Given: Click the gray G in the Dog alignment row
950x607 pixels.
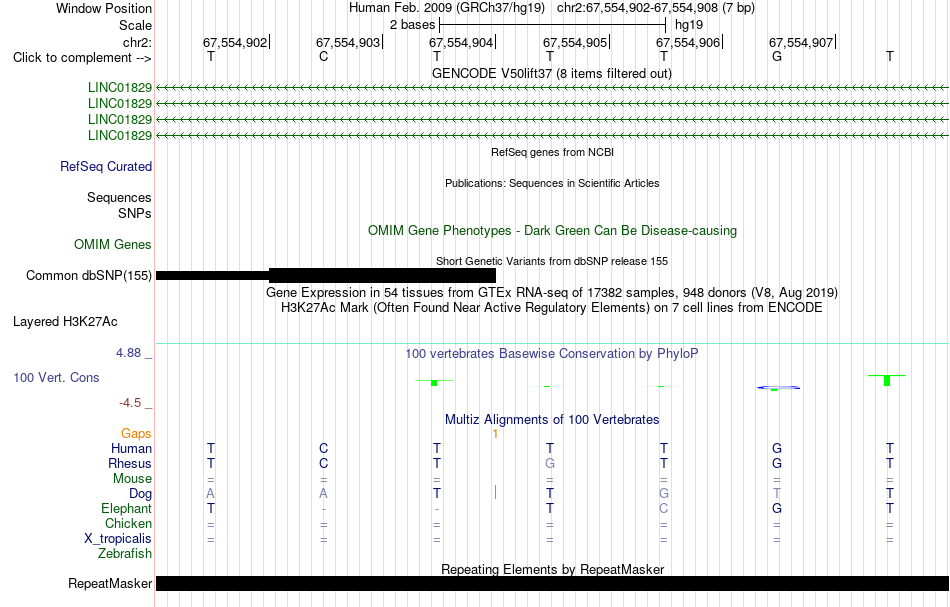Looking at the screenshot, I should pos(663,493).
